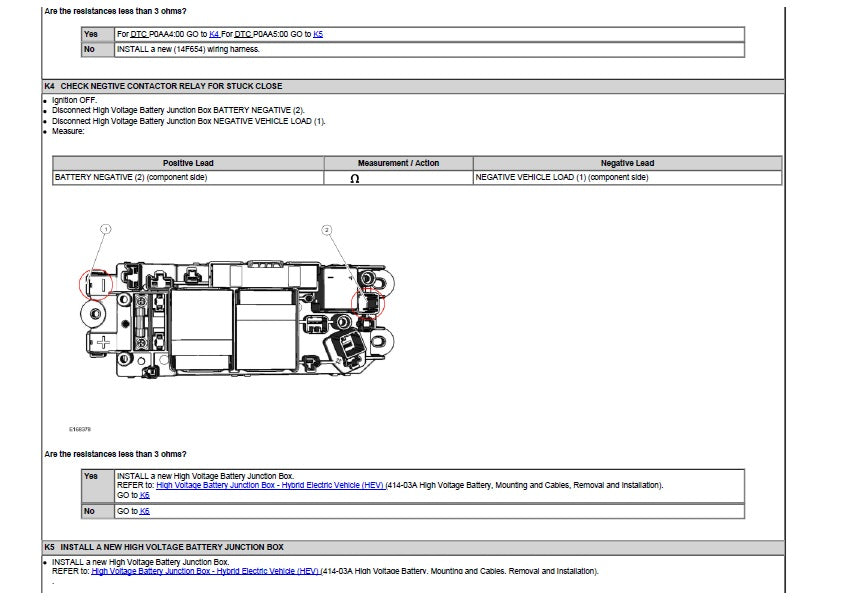Select the text 'INSTALL a new (14F654) wiring harness.'
The width and height of the screenshot is (850, 600).
coord(188,49)
